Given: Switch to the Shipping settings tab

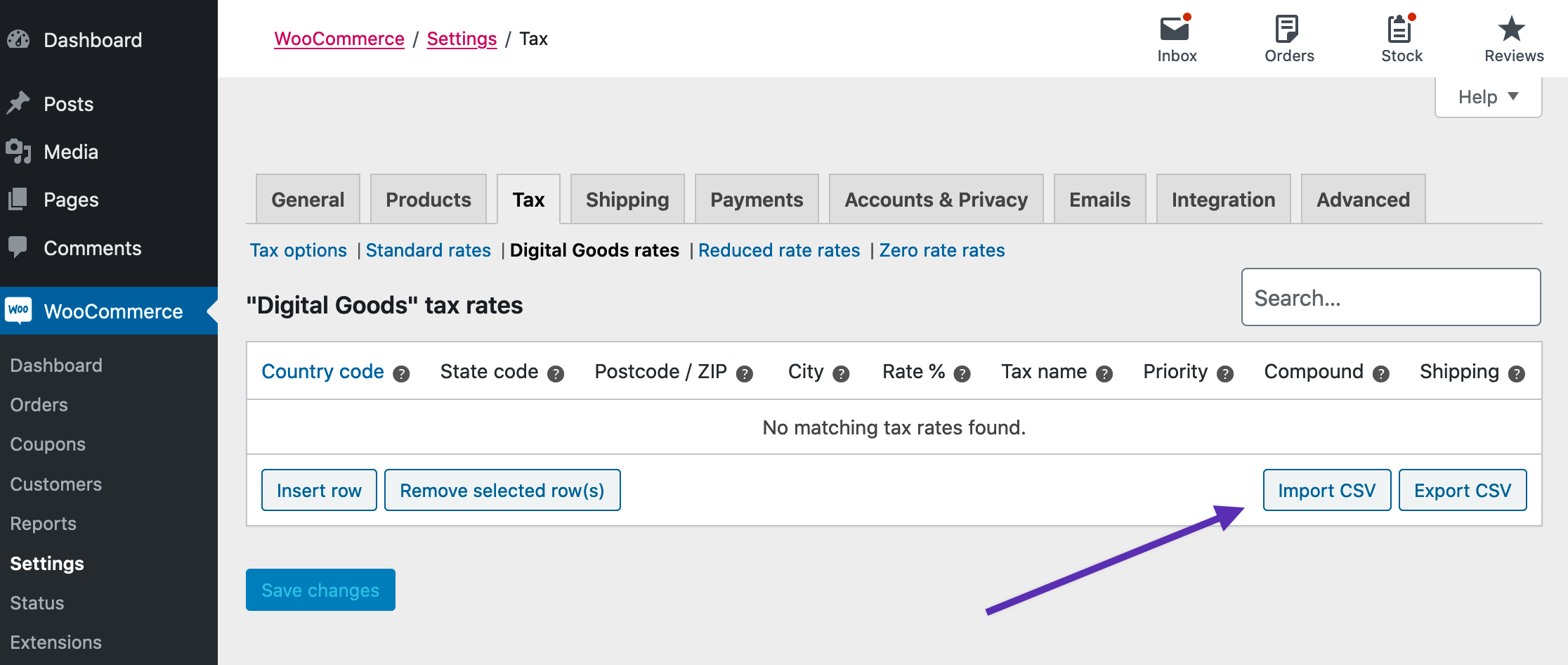Looking at the screenshot, I should point(627,200).
